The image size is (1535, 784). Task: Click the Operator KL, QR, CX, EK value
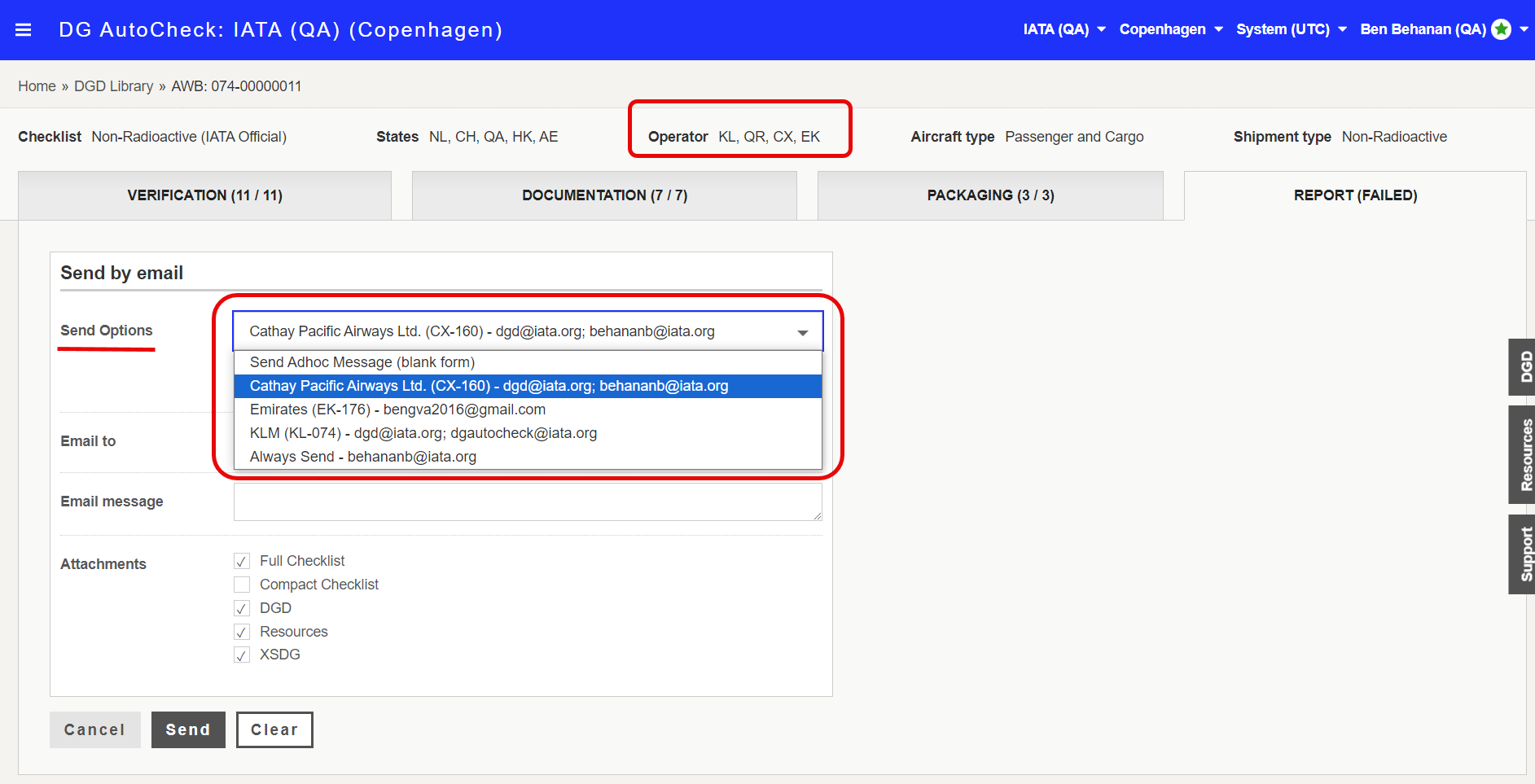point(770,137)
